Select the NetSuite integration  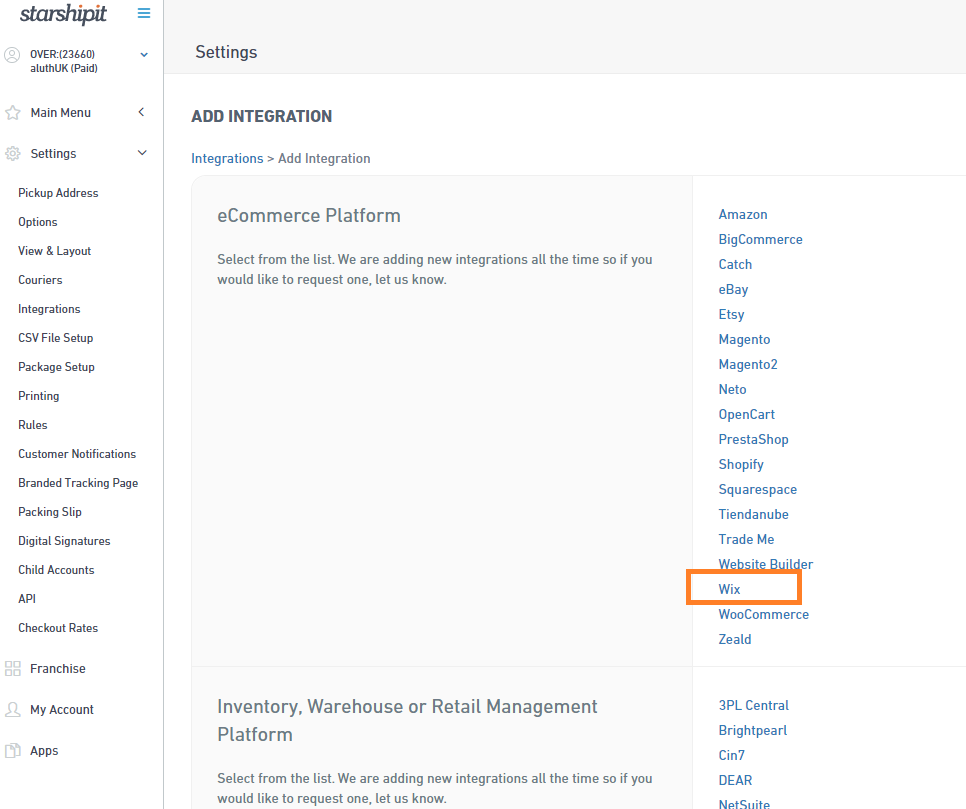744,803
